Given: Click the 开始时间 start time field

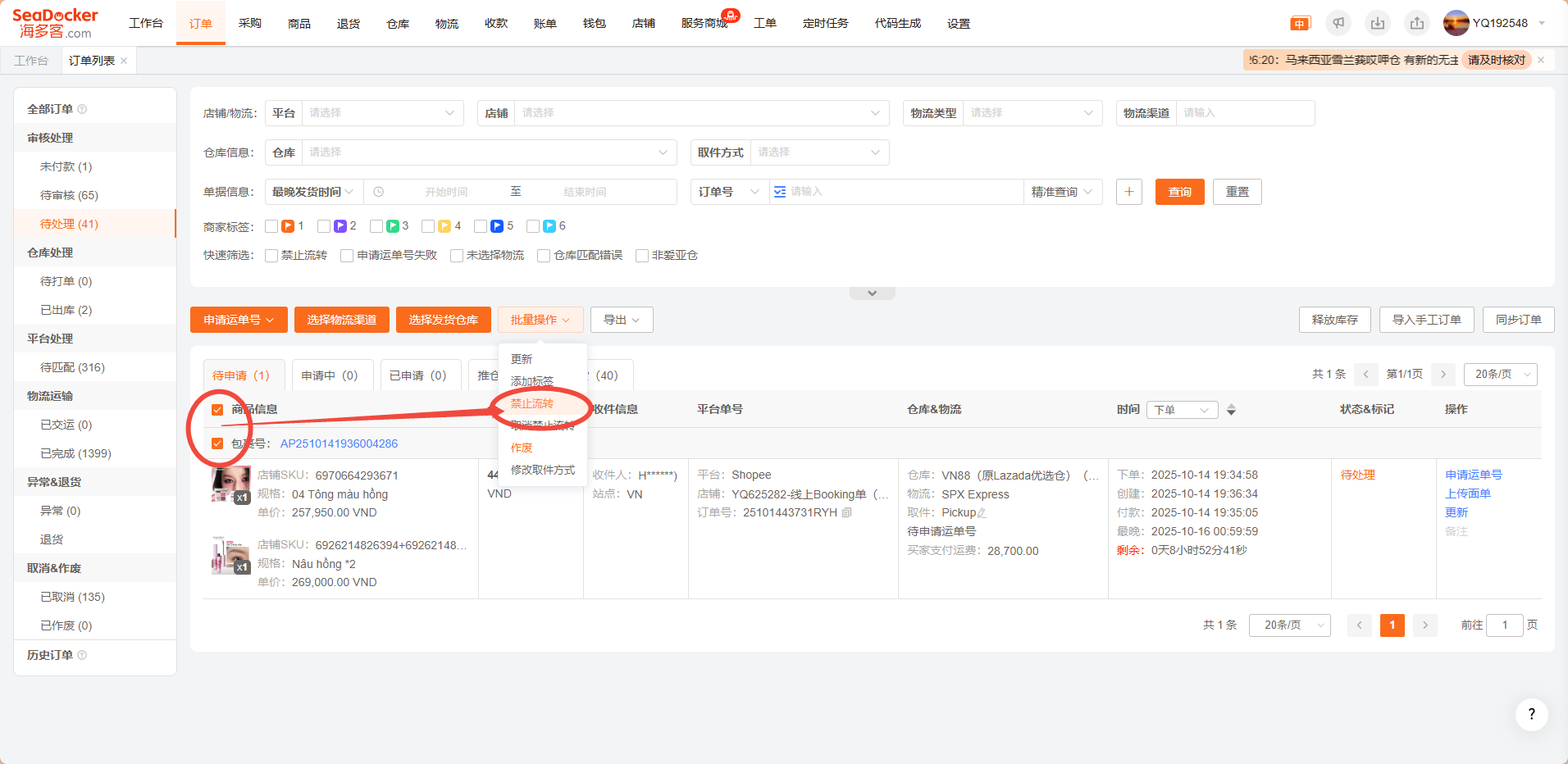Looking at the screenshot, I should point(446,192).
